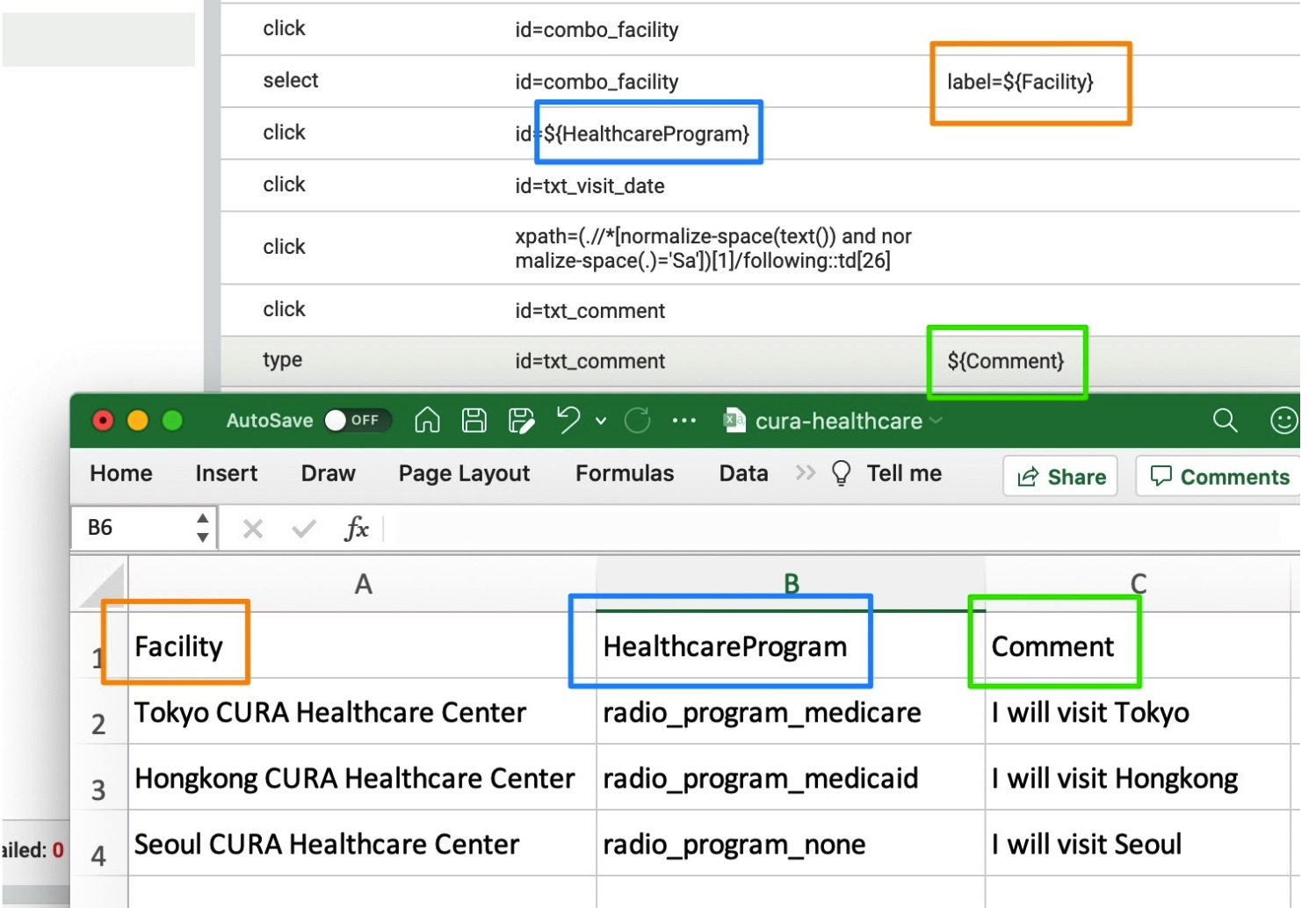Click the Save icon
Viewport: 1316px width, 908px height.
click(474, 421)
